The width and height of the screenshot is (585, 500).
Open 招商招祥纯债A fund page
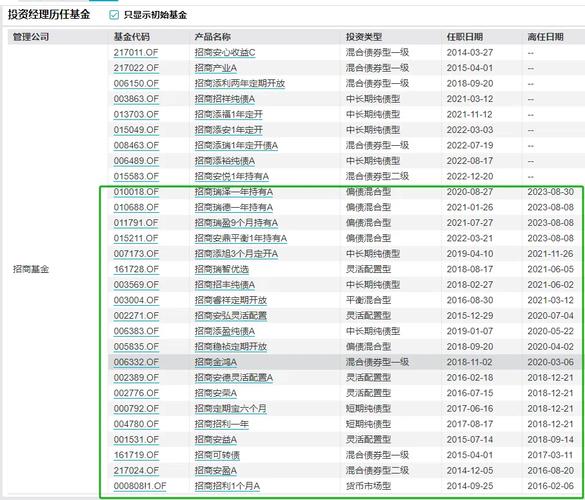225,99
